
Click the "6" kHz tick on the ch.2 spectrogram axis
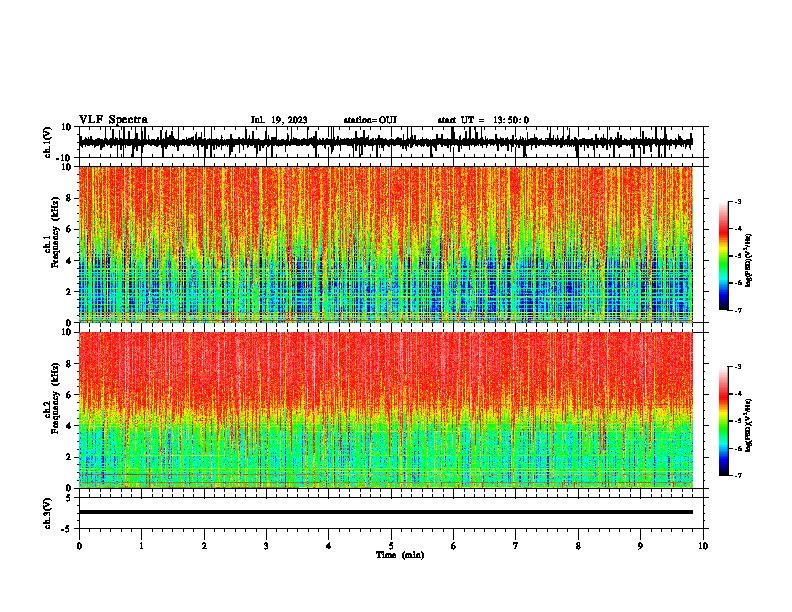pyautogui.click(x=69, y=395)
